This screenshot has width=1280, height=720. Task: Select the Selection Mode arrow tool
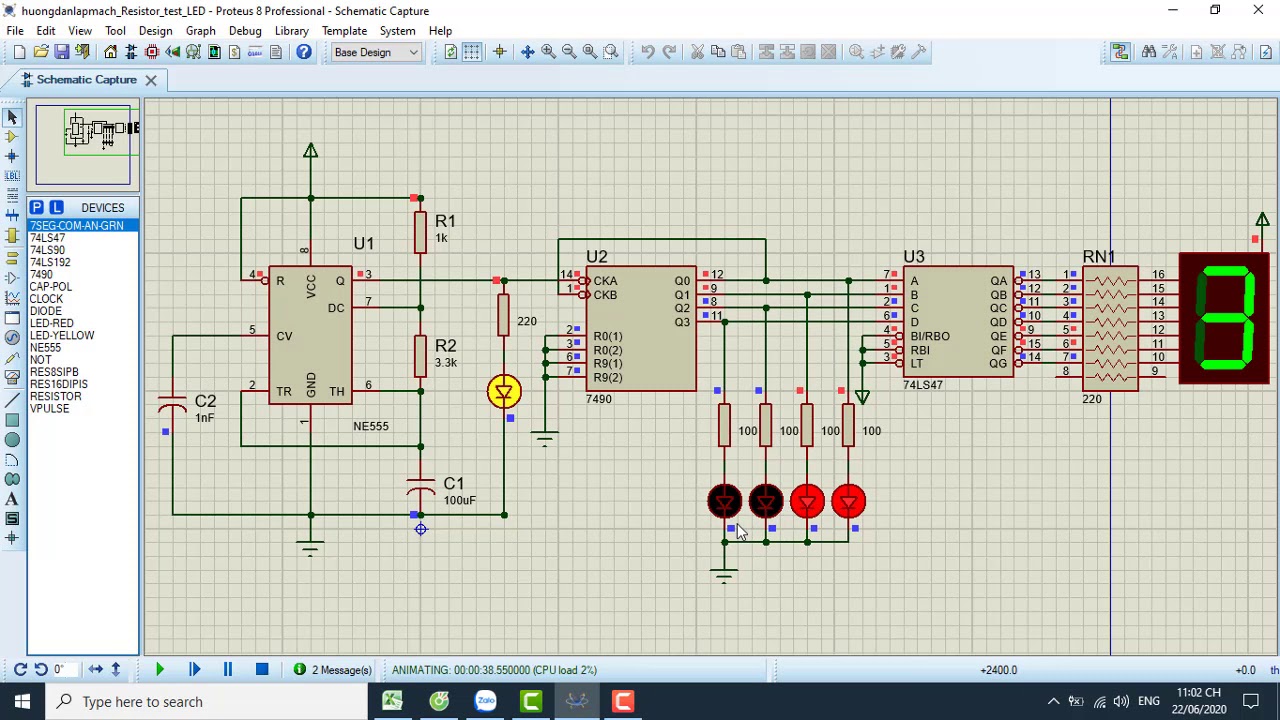(x=12, y=117)
